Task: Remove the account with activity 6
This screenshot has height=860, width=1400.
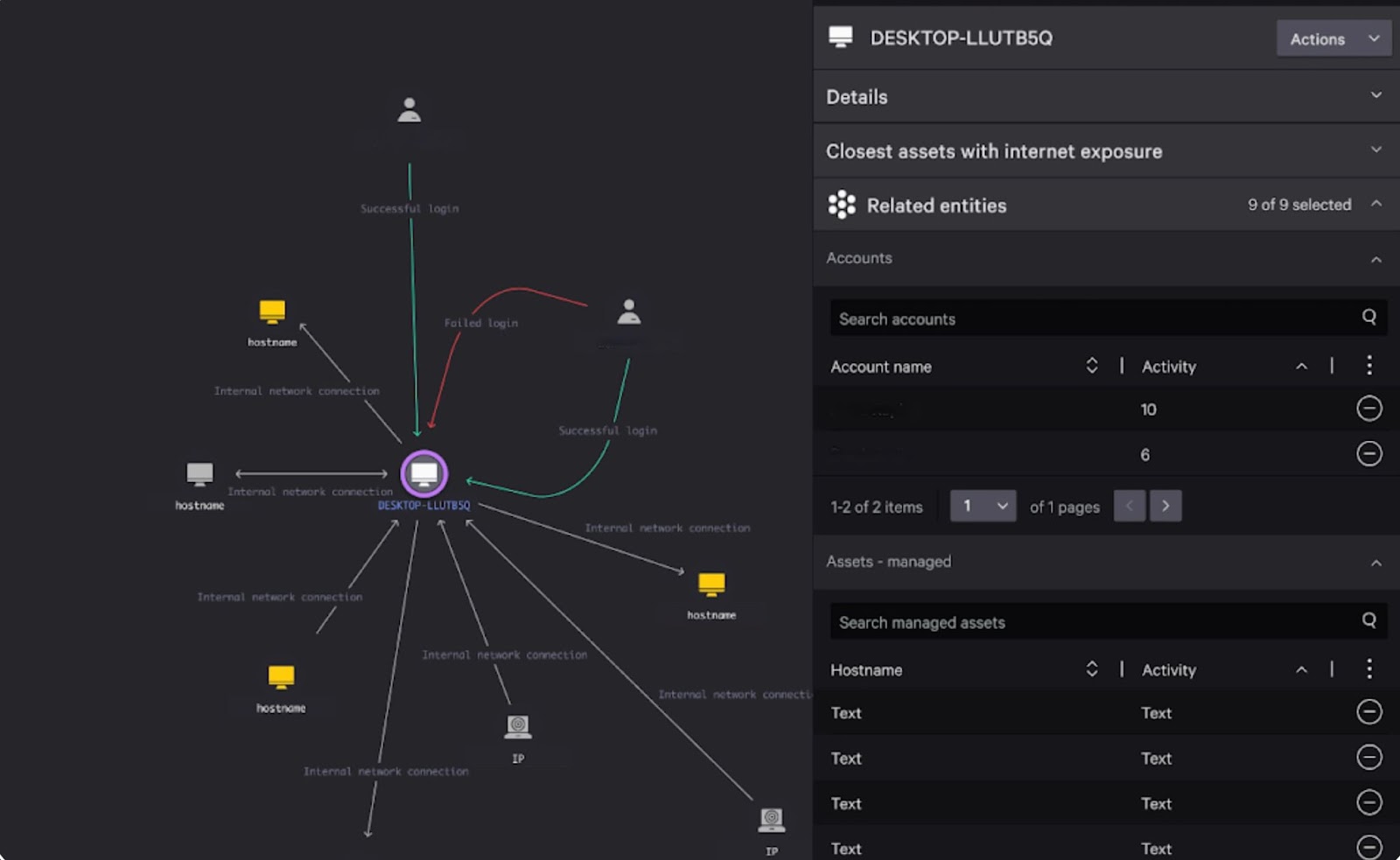Action: 1368,453
